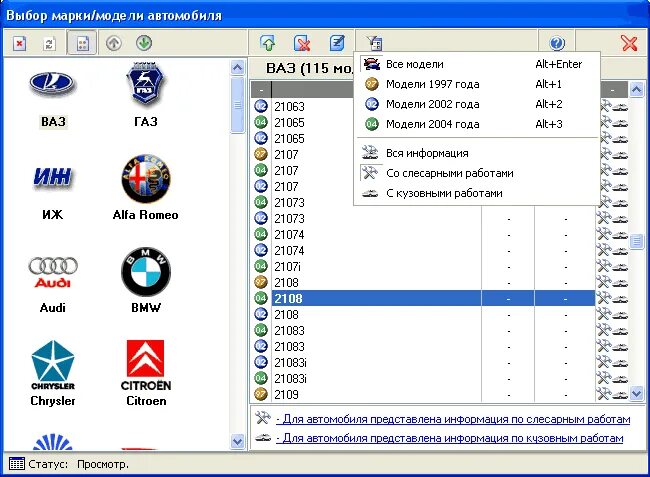
Task: Select menu item Модели 2004 года
Action: [477, 124]
